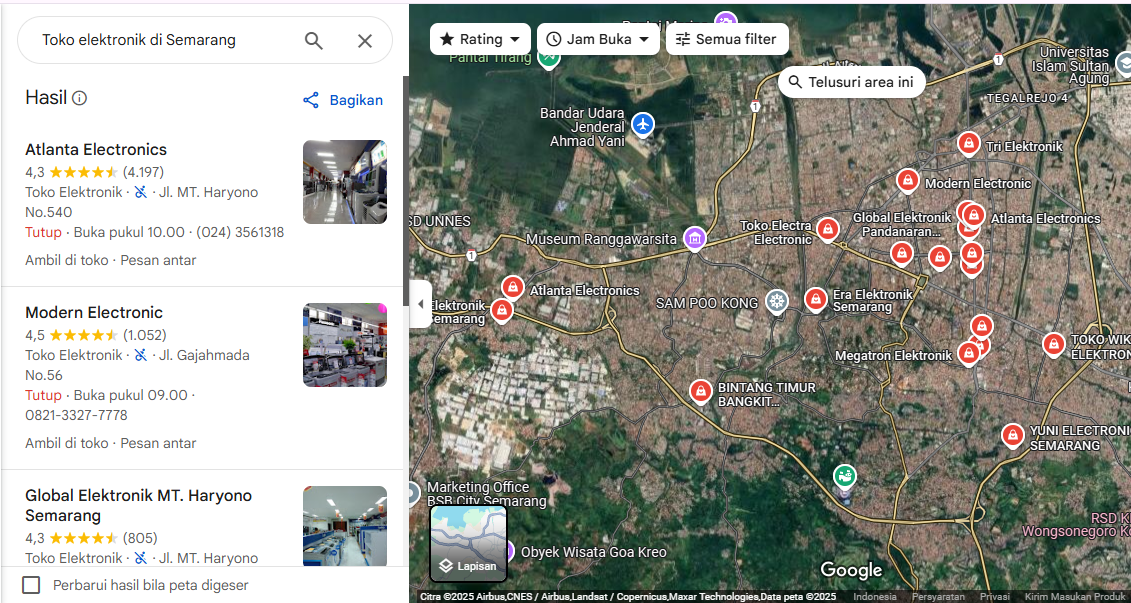Click the Hasil heading
Image resolution: width=1131 pixels, height=603 pixels.
(46, 98)
